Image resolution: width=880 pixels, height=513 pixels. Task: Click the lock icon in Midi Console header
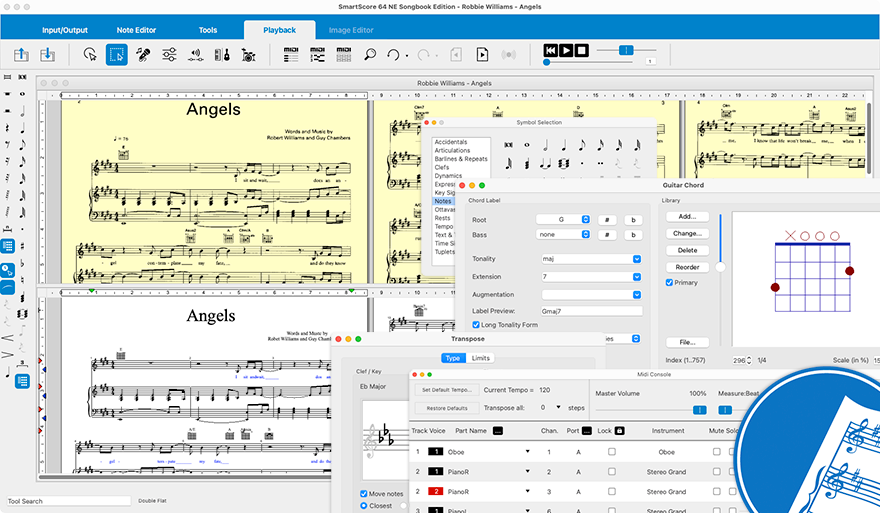[620, 430]
